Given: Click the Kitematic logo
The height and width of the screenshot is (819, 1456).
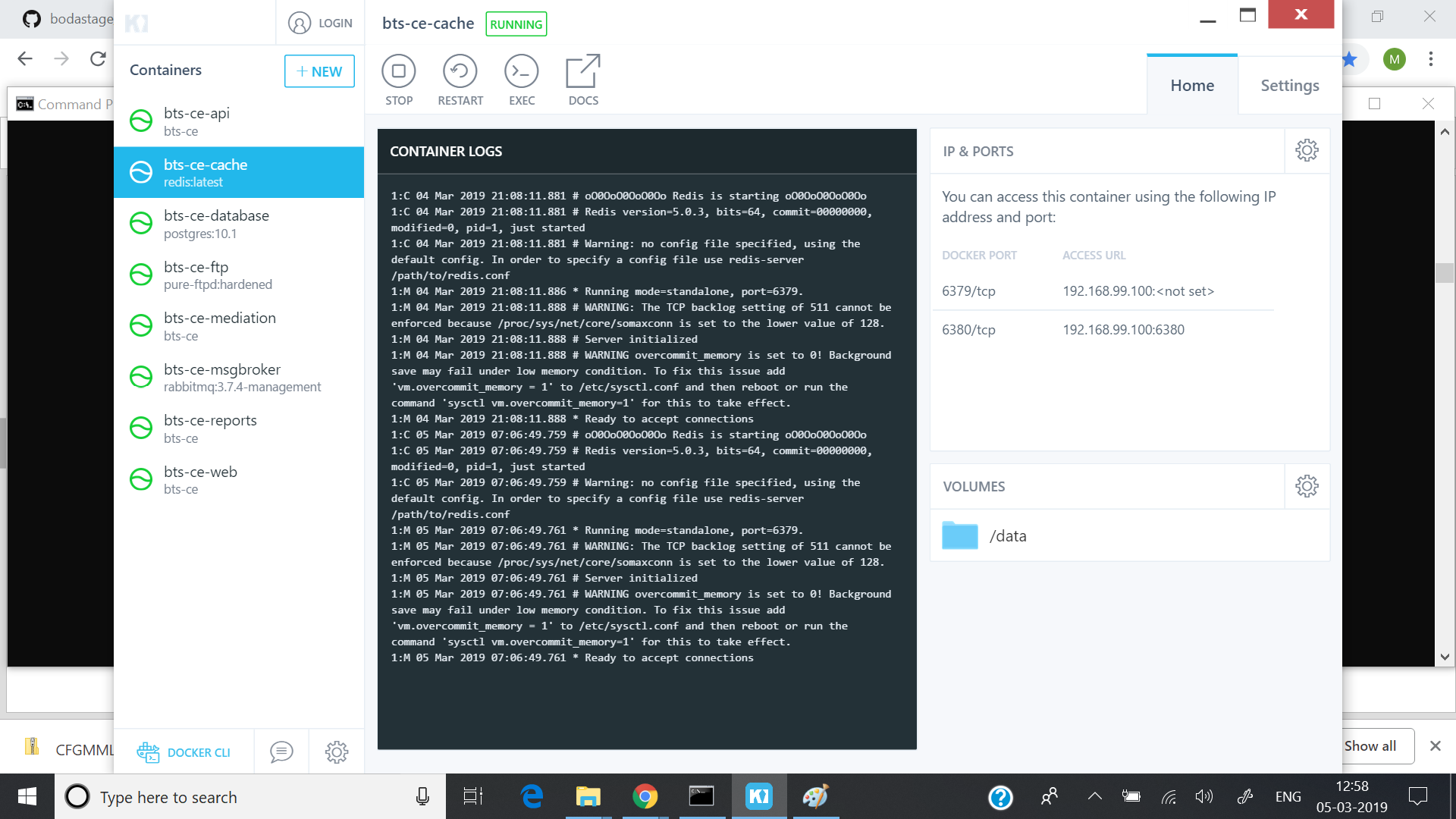Looking at the screenshot, I should click(136, 23).
